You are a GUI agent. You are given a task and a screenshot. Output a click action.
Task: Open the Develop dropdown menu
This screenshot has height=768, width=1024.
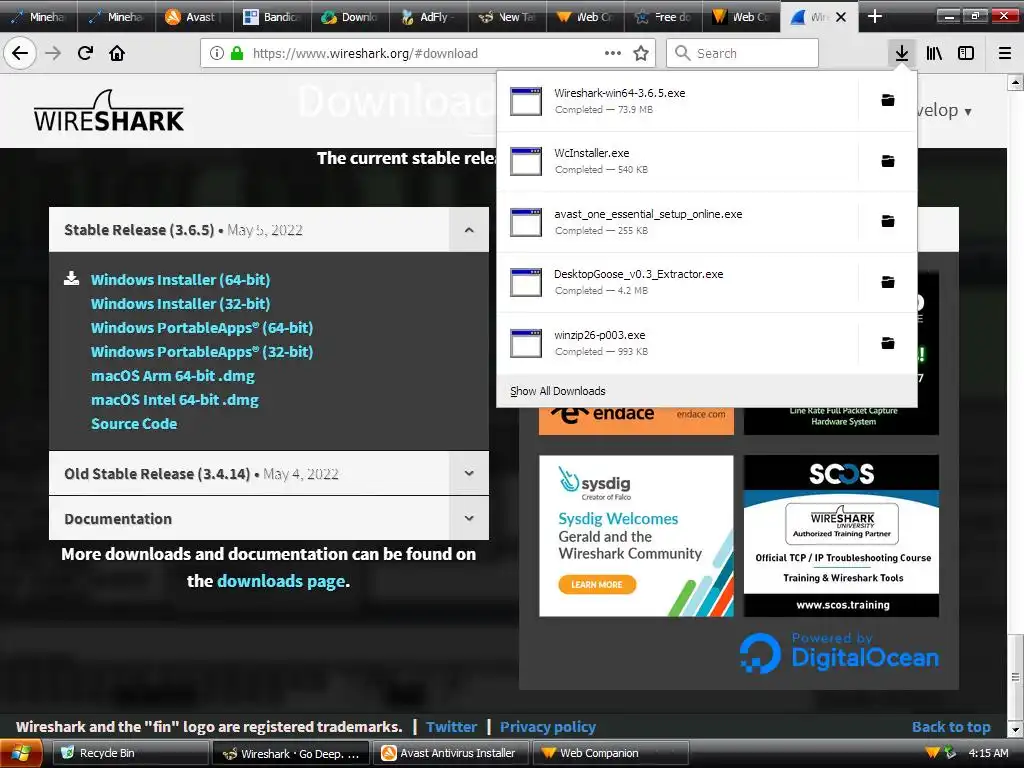[x=945, y=110]
